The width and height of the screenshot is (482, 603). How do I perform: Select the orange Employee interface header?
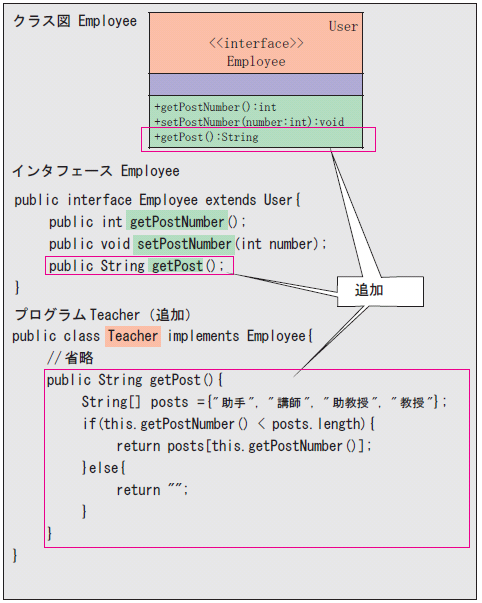tap(256, 43)
